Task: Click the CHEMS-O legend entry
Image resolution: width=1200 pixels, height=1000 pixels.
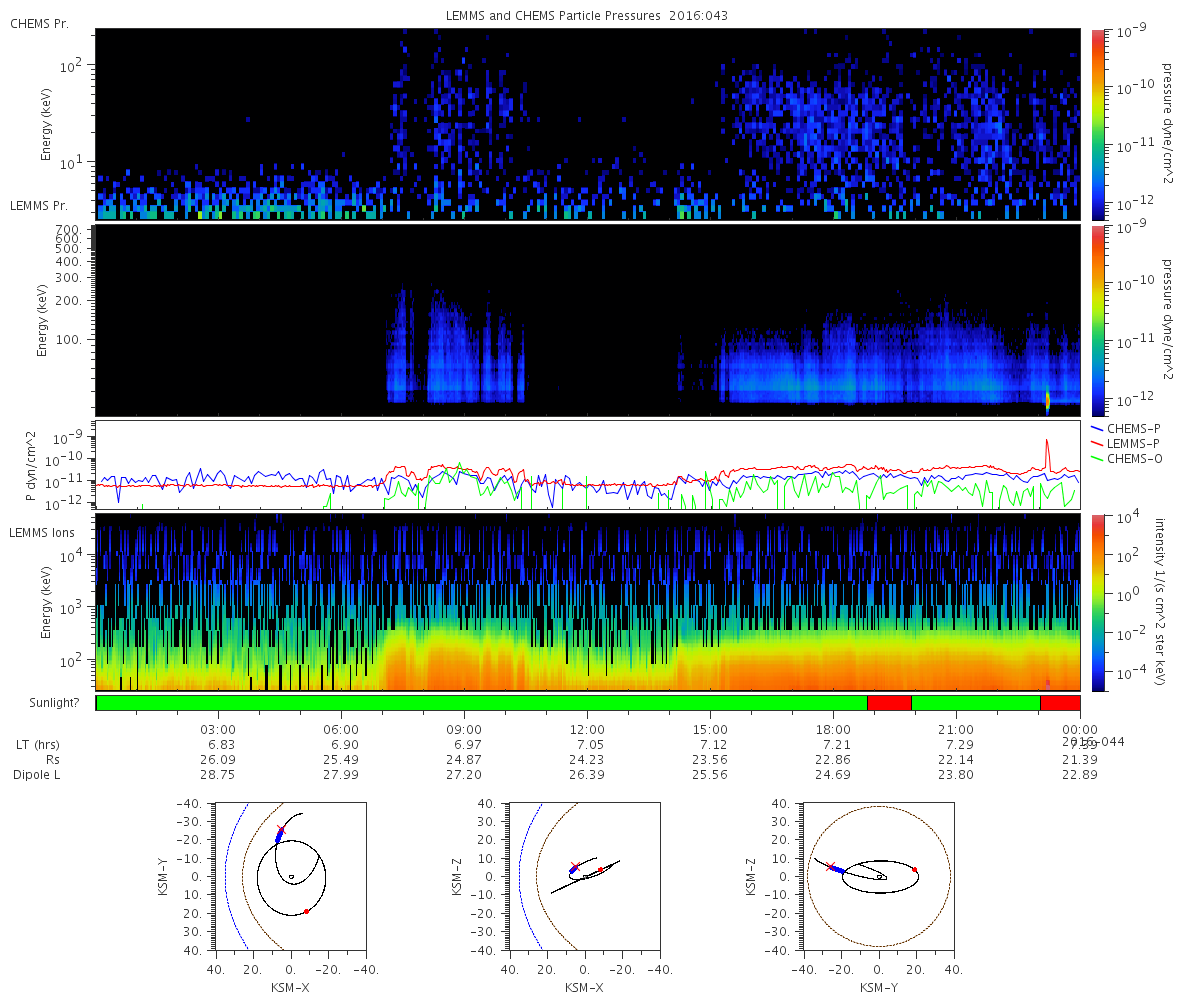Action: [1128, 458]
